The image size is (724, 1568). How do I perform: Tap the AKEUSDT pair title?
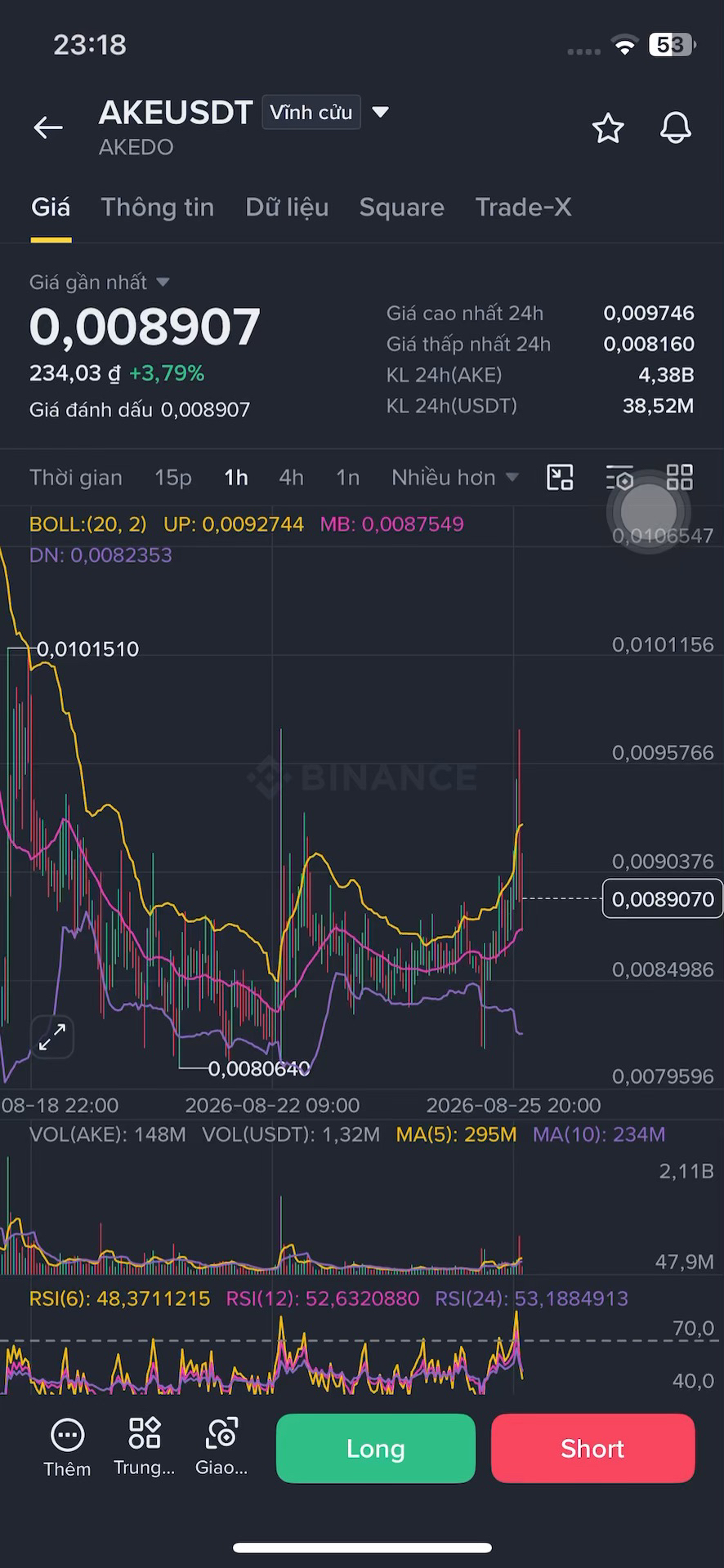coord(176,113)
